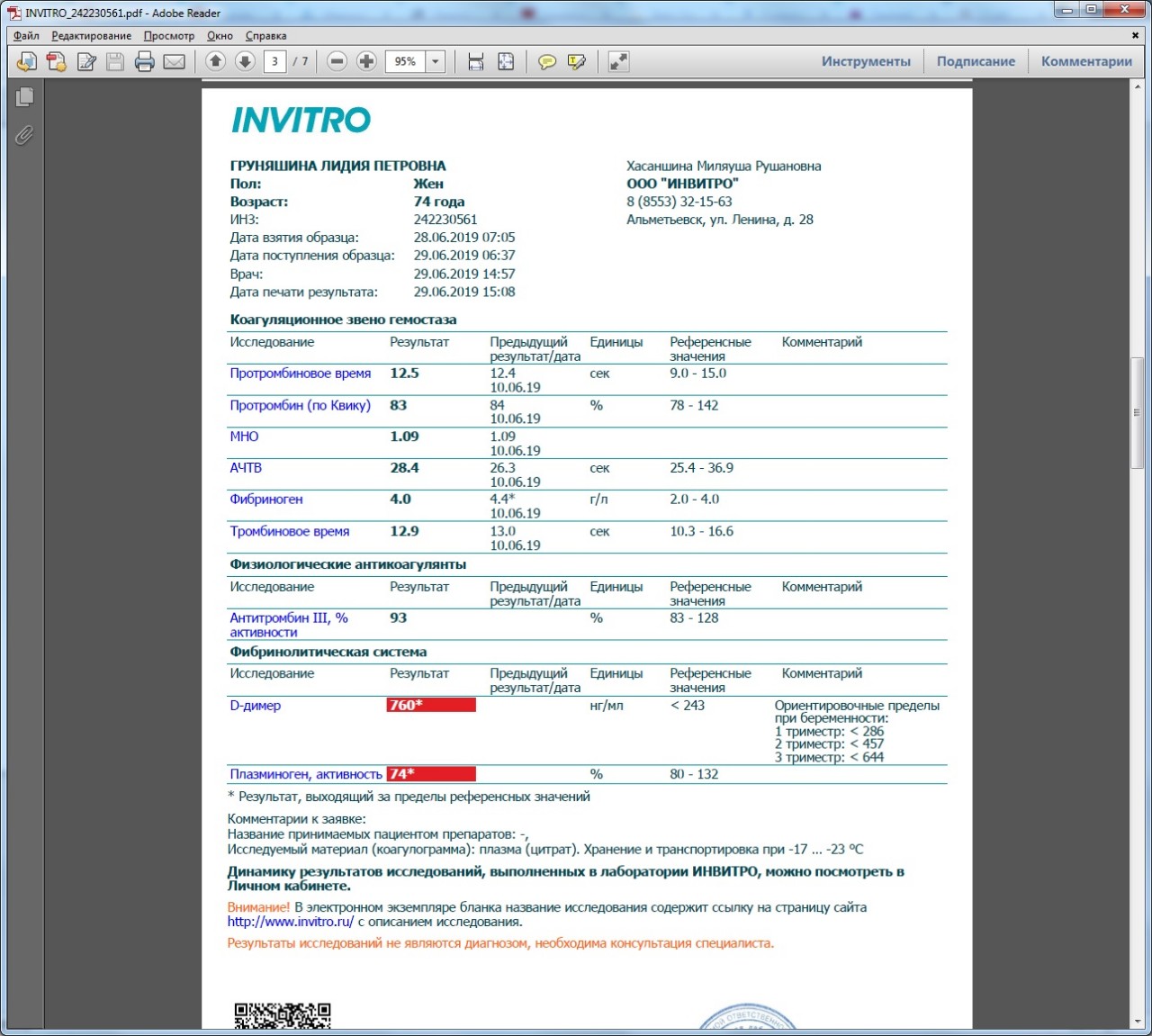Print the document with the printer icon
Viewport: 1152px width, 1036px height.
144,61
